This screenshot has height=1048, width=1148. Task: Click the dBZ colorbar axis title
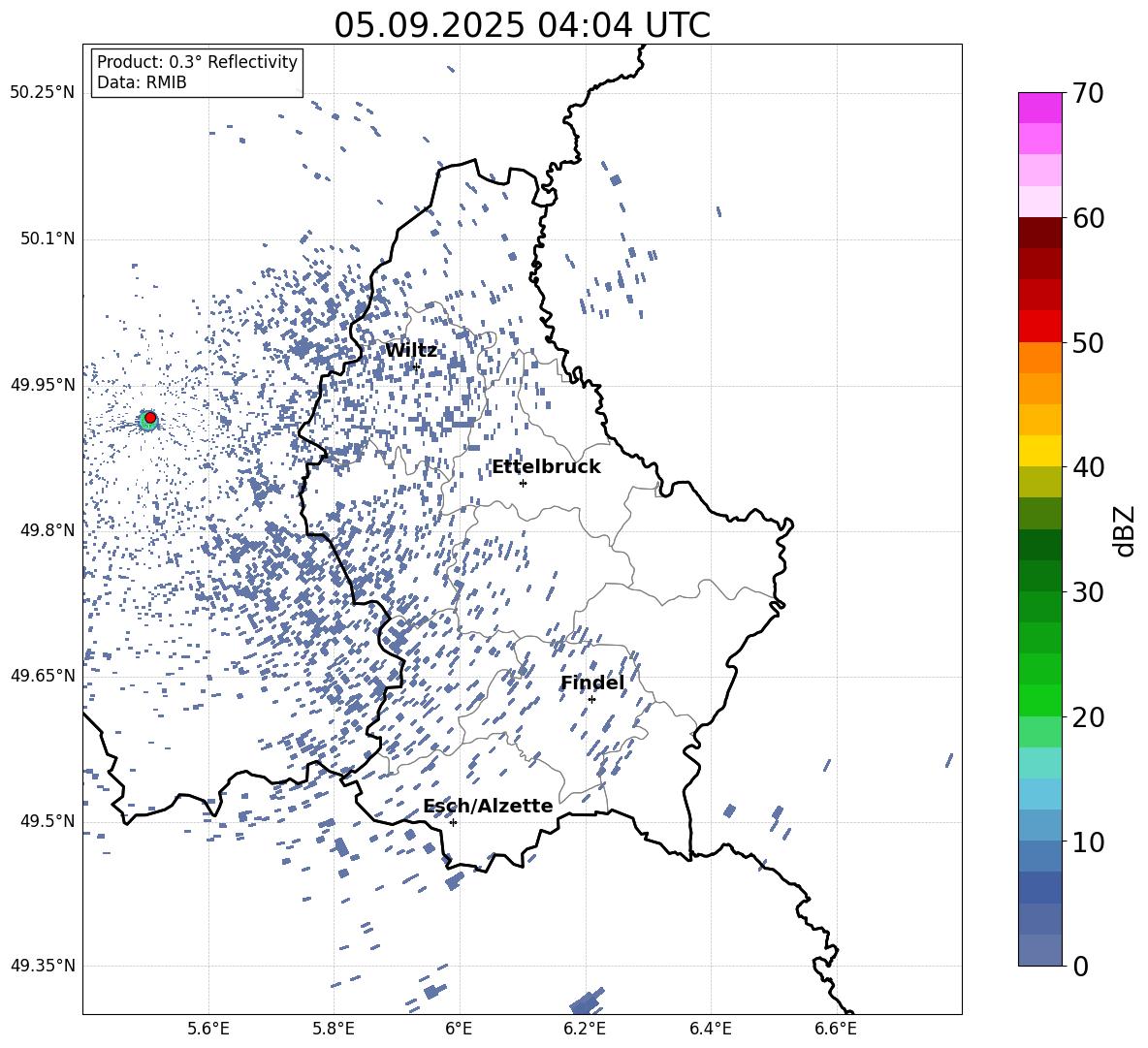pyautogui.click(x=1126, y=530)
